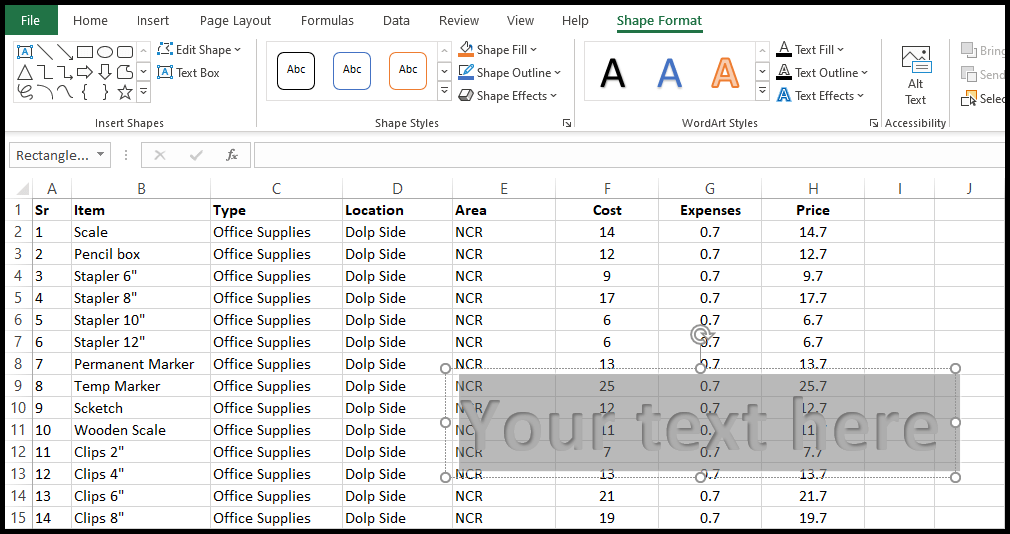Choose the Oval shape

tap(105, 52)
